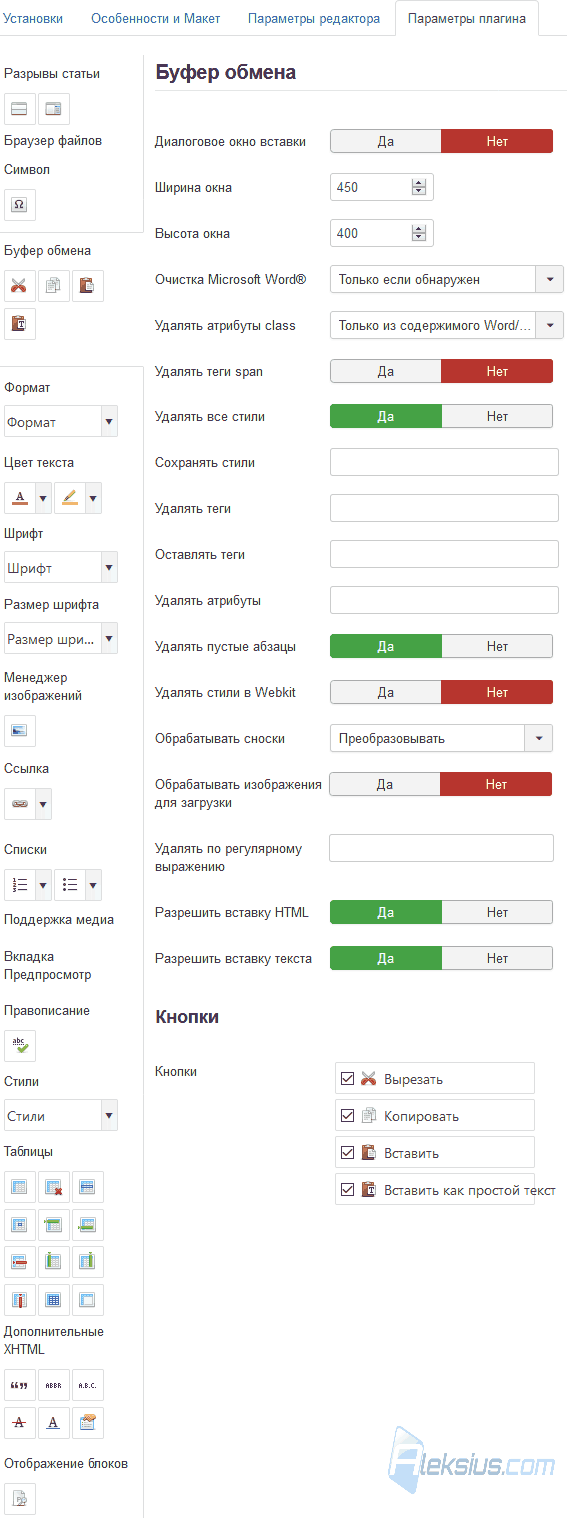The height and width of the screenshot is (1518, 567).
Task: Open the Очистка Microsoft Word dropdown
Action: [447, 279]
